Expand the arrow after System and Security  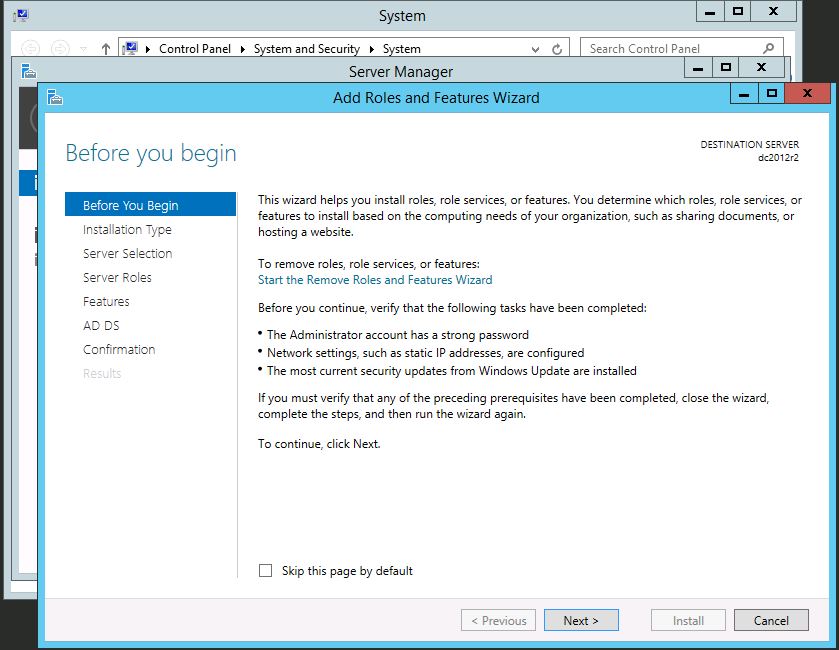pyautogui.click(x=371, y=49)
